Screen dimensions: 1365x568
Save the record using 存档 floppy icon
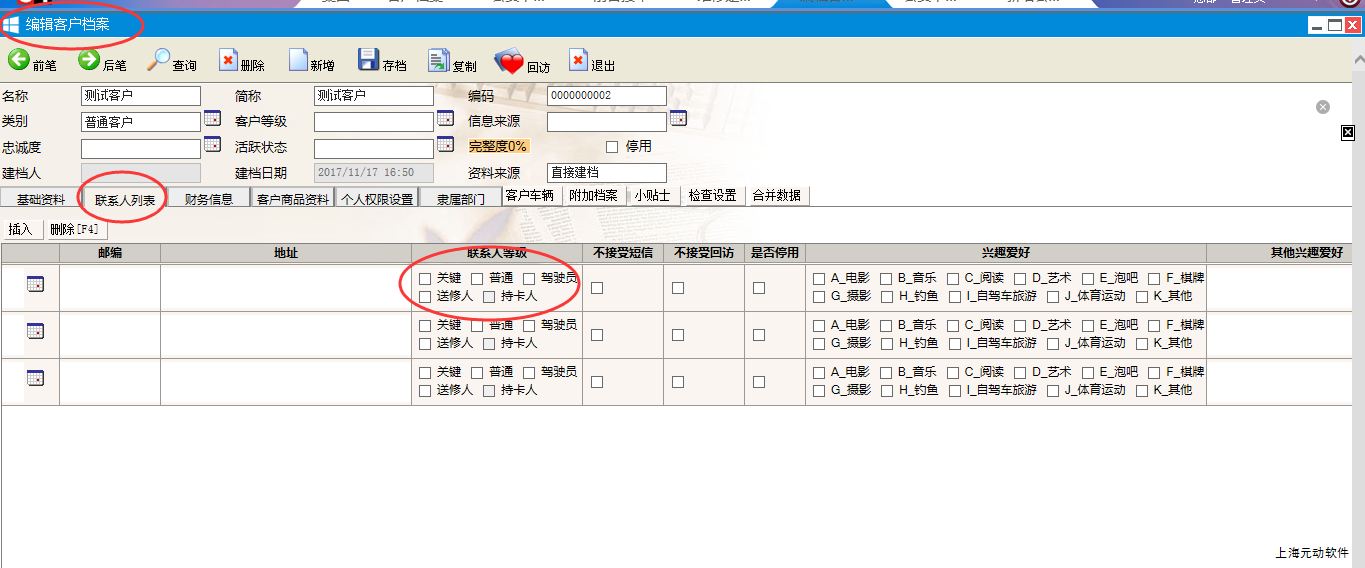coord(368,61)
